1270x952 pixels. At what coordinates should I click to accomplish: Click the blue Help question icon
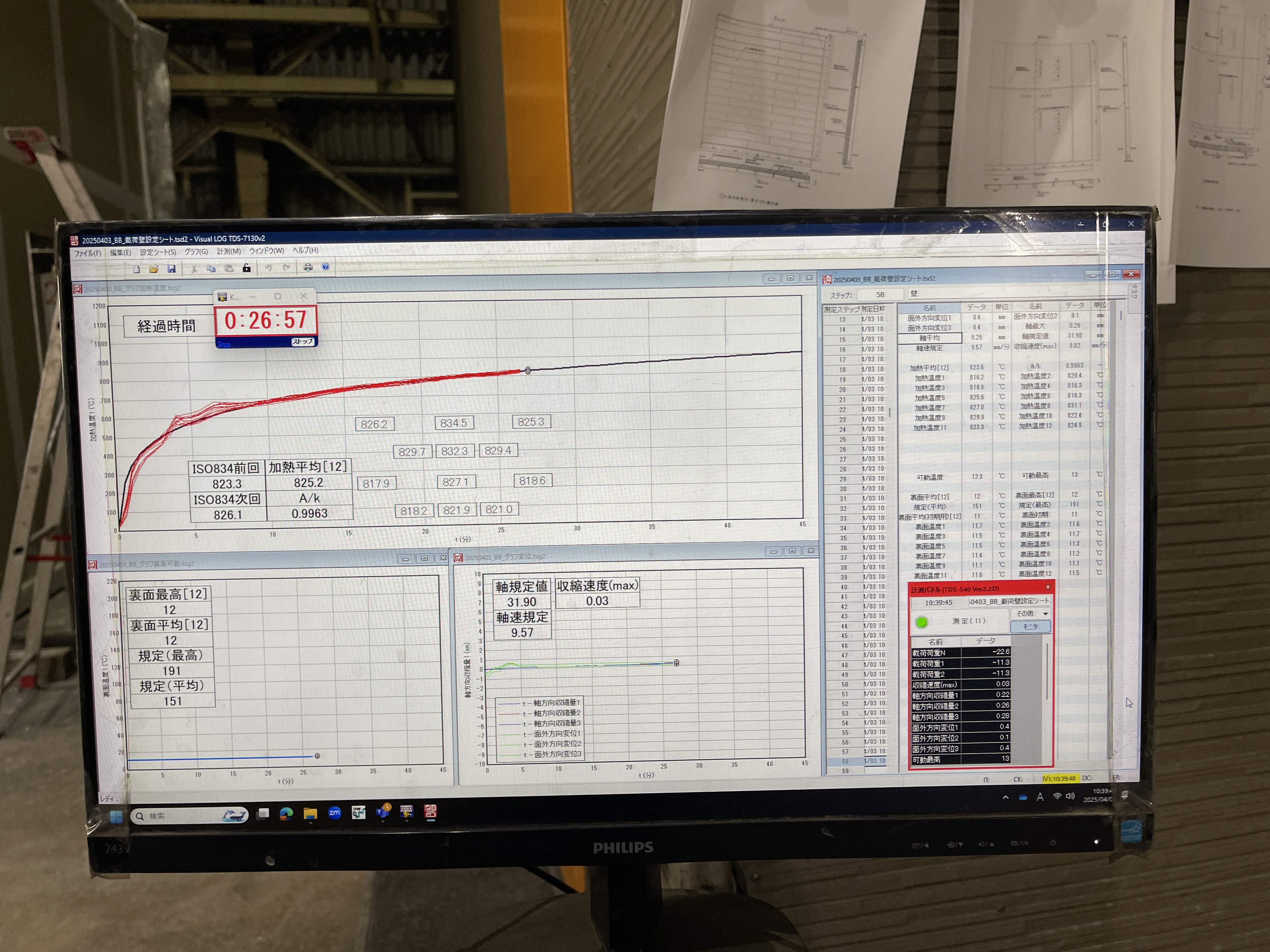(326, 267)
